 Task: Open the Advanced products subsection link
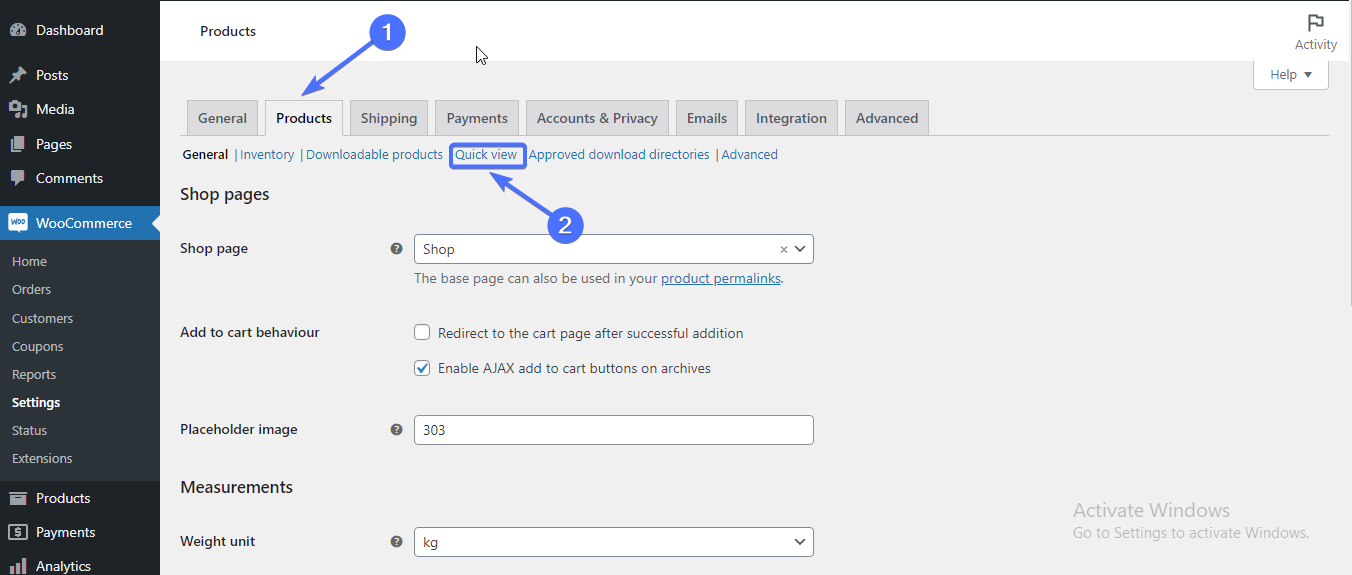click(749, 155)
